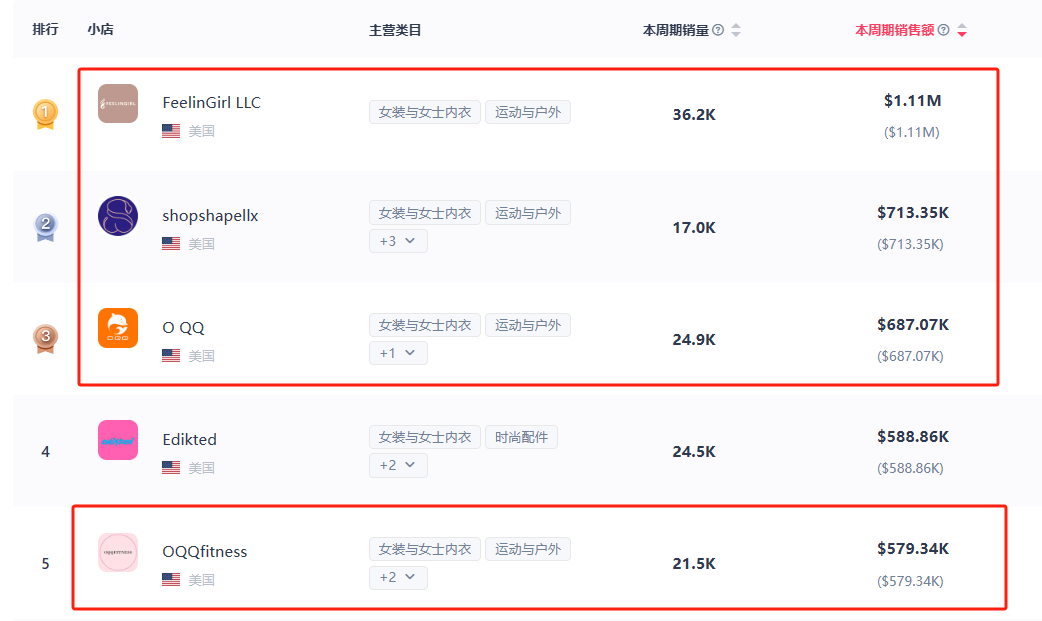
Task: Click the silver rank 2 medal
Action: (x=45, y=227)
